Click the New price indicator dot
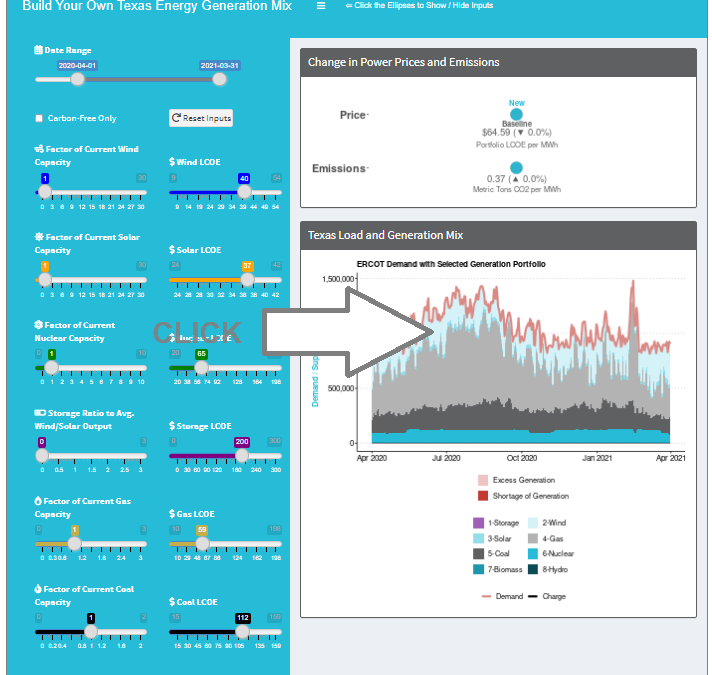The height and width of the screenshot is (675, 712). [516, 115]
